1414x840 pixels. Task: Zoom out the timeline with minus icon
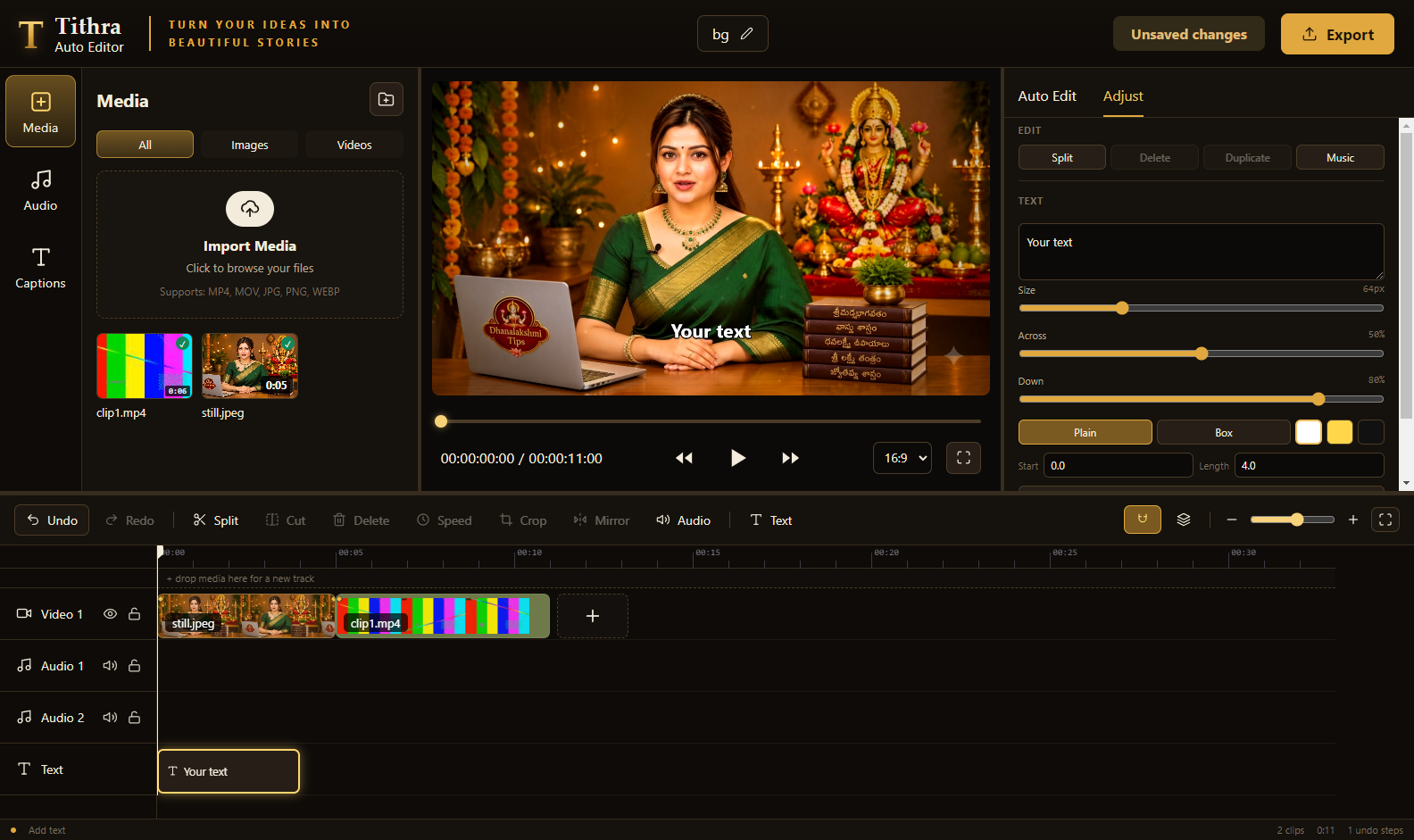pos(1232,520)
